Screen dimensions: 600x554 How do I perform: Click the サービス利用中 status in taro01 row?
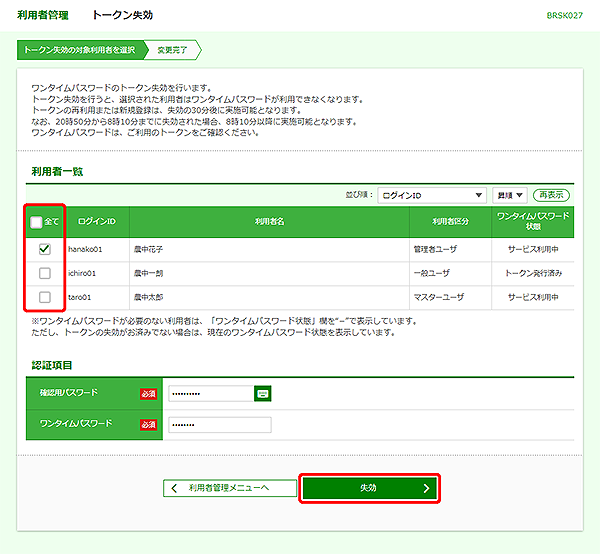point(533,297)
